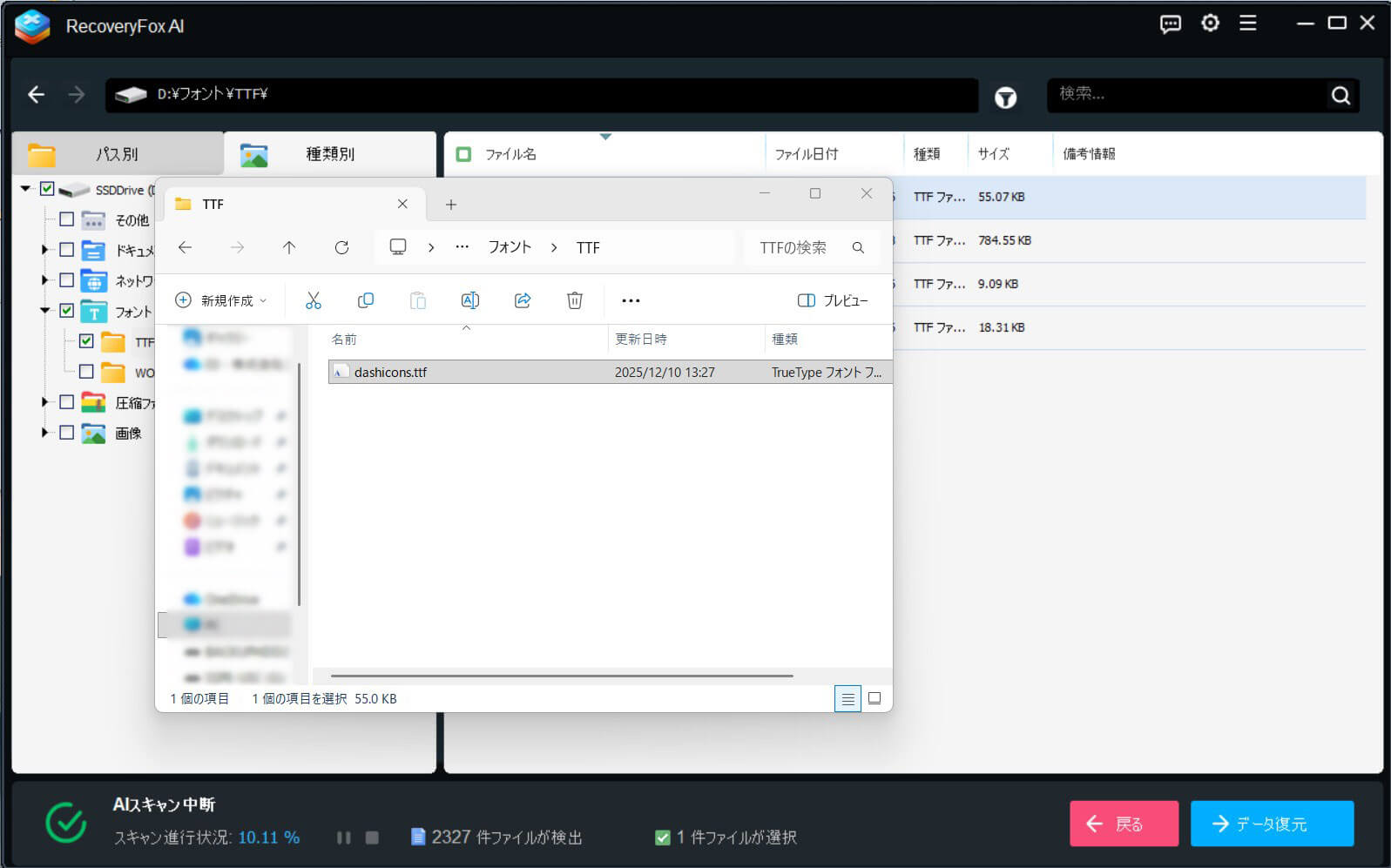The width and height of the screenshot is (1391, 868).
Task: Expand the 画像 tree node
Action: pyautogui.click(x=44, y=433)
